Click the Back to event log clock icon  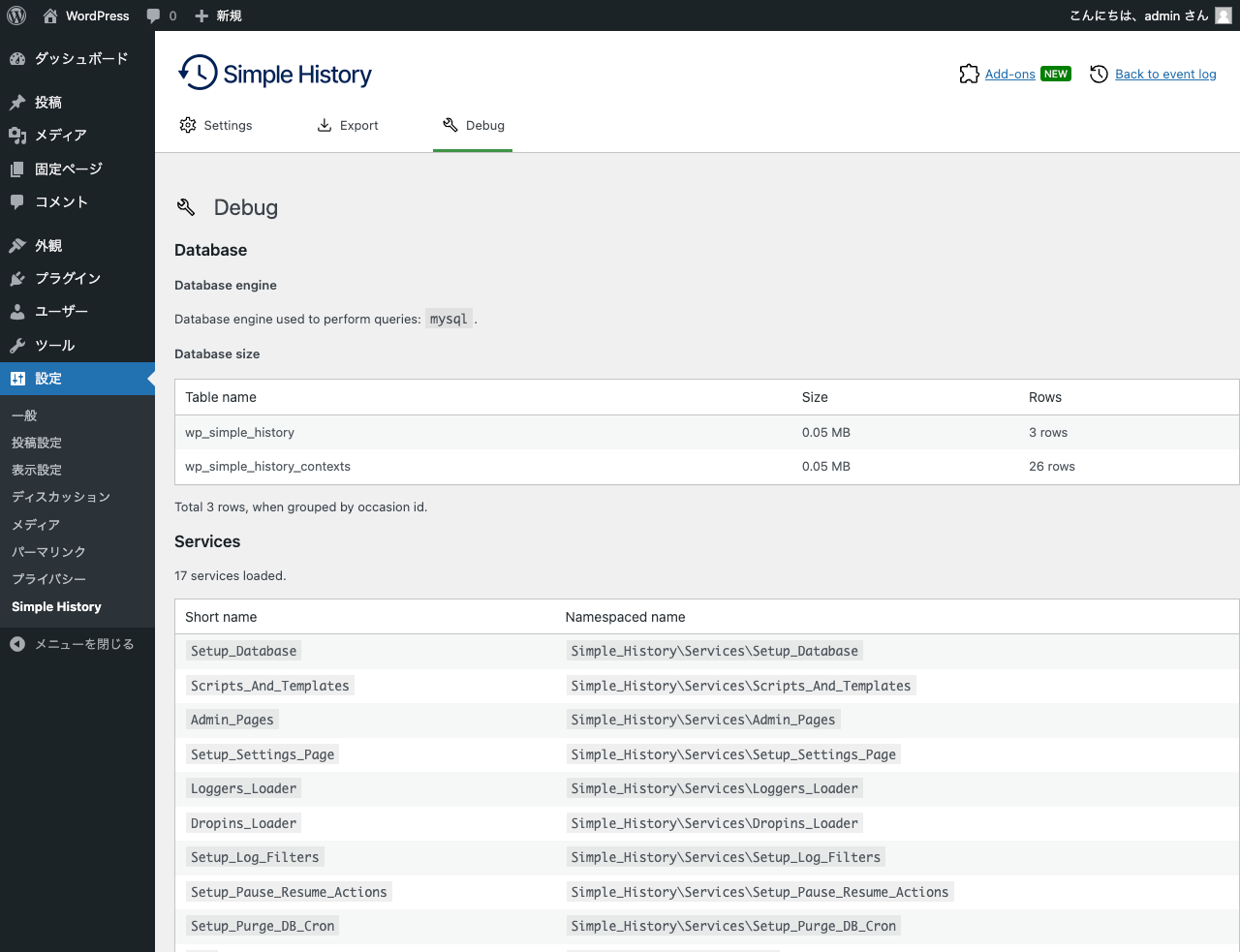[1099, 74]
